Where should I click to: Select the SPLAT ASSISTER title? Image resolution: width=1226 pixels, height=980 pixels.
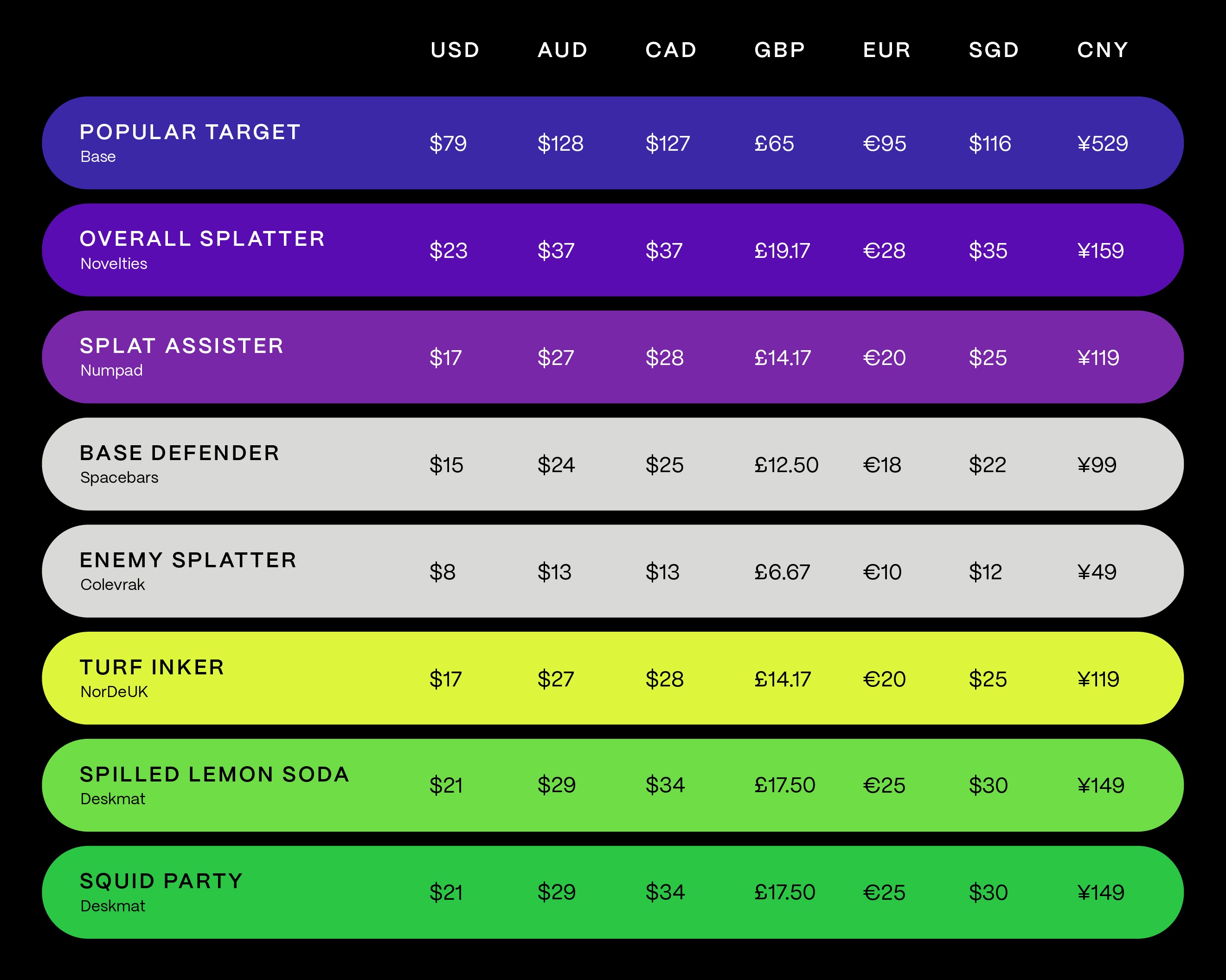coord(182,346)
